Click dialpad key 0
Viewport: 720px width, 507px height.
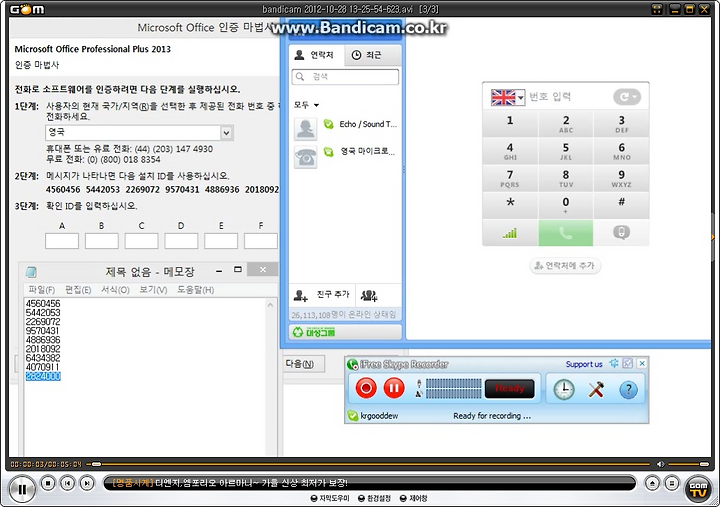tap(566, 205)
